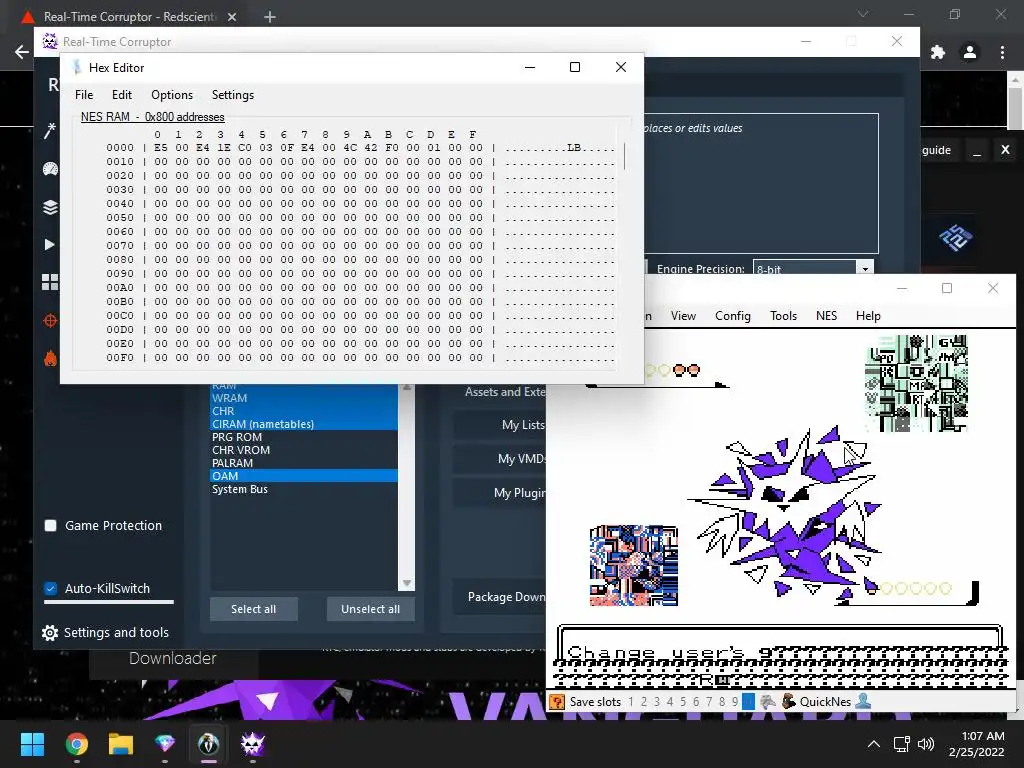Click the Package Downloader button
1024x768 pixels.
pyautogui.click(x=500, y=597)
